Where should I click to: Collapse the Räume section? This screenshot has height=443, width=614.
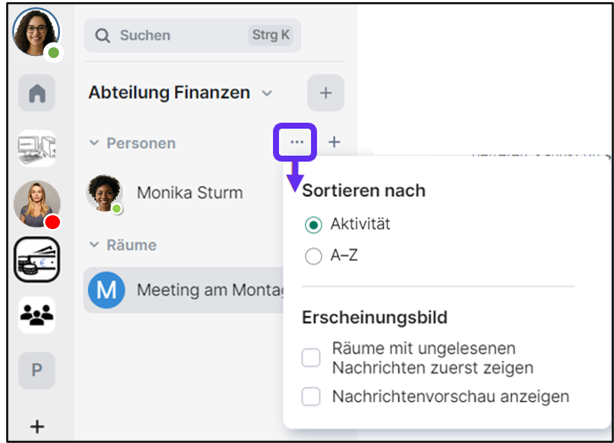click(95, 245)
